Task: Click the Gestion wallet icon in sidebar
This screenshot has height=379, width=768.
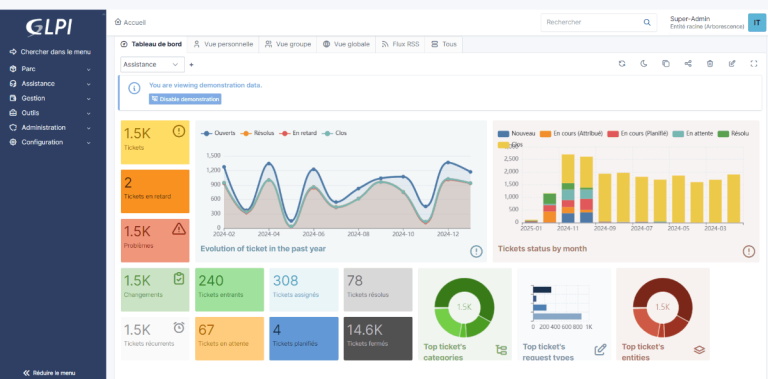Action: [x=13, y=98]
